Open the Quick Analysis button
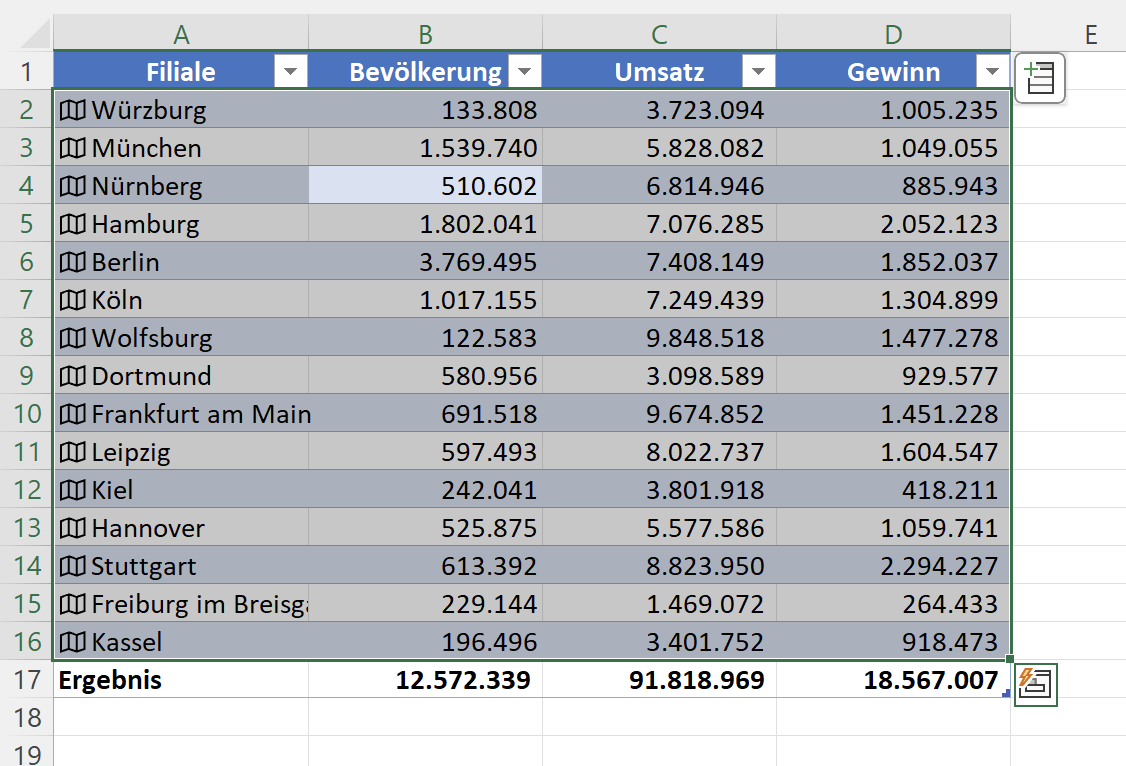This screenshot has height=766, width=1126. tap(1036, 684)
